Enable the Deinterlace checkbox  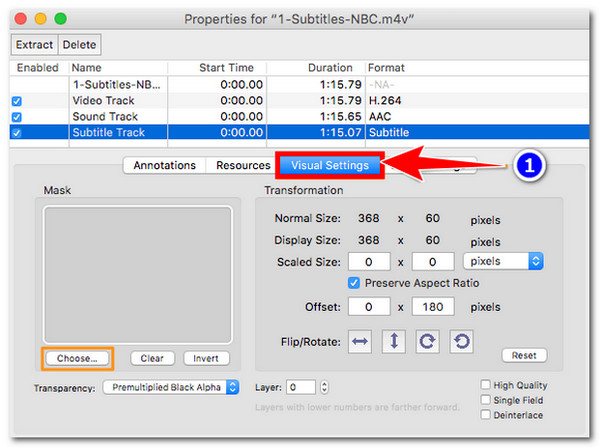(486, 415)
